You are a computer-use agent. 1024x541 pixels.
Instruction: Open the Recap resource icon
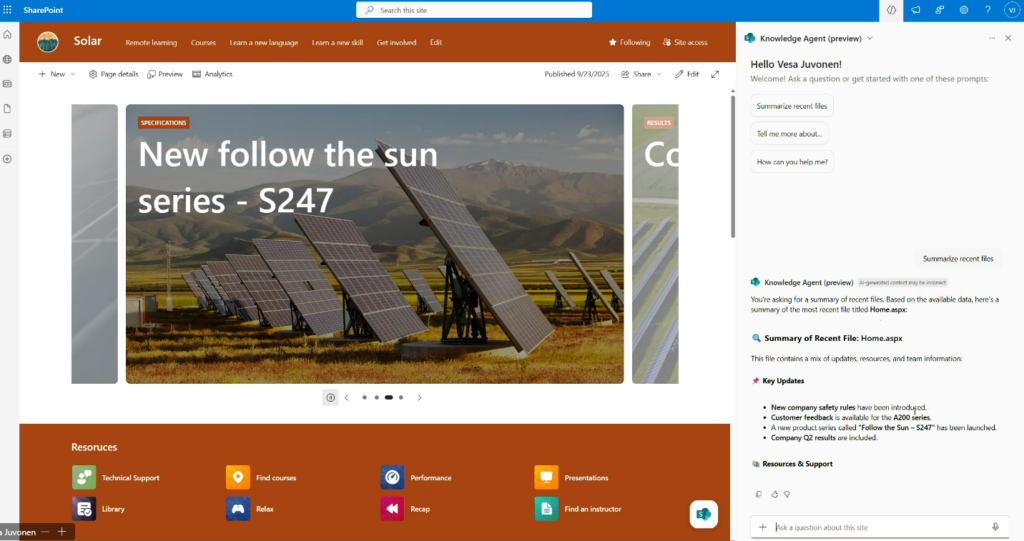pos(392,508)
